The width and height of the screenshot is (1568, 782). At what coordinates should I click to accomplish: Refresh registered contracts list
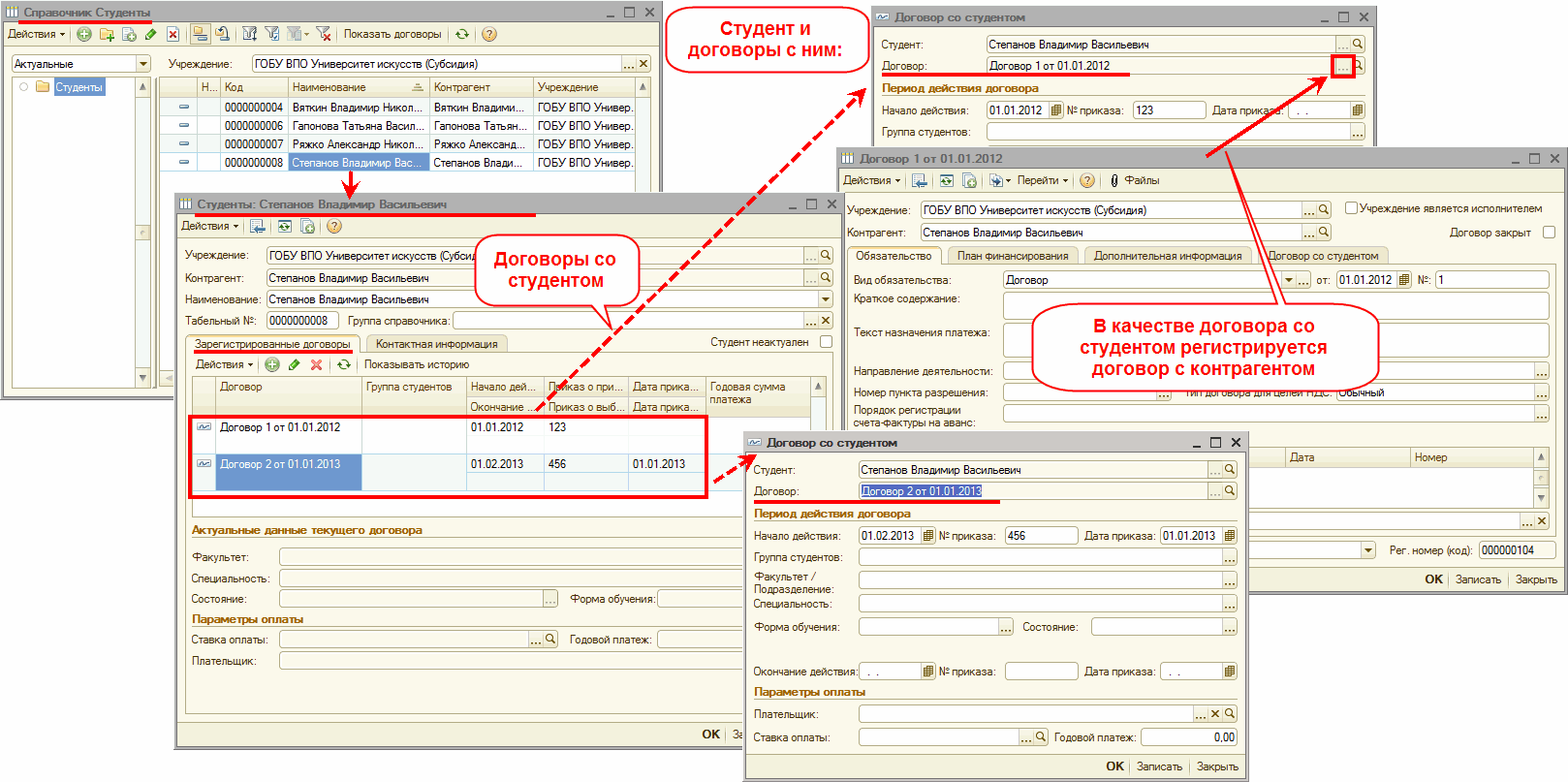click(x=344, y=364)
